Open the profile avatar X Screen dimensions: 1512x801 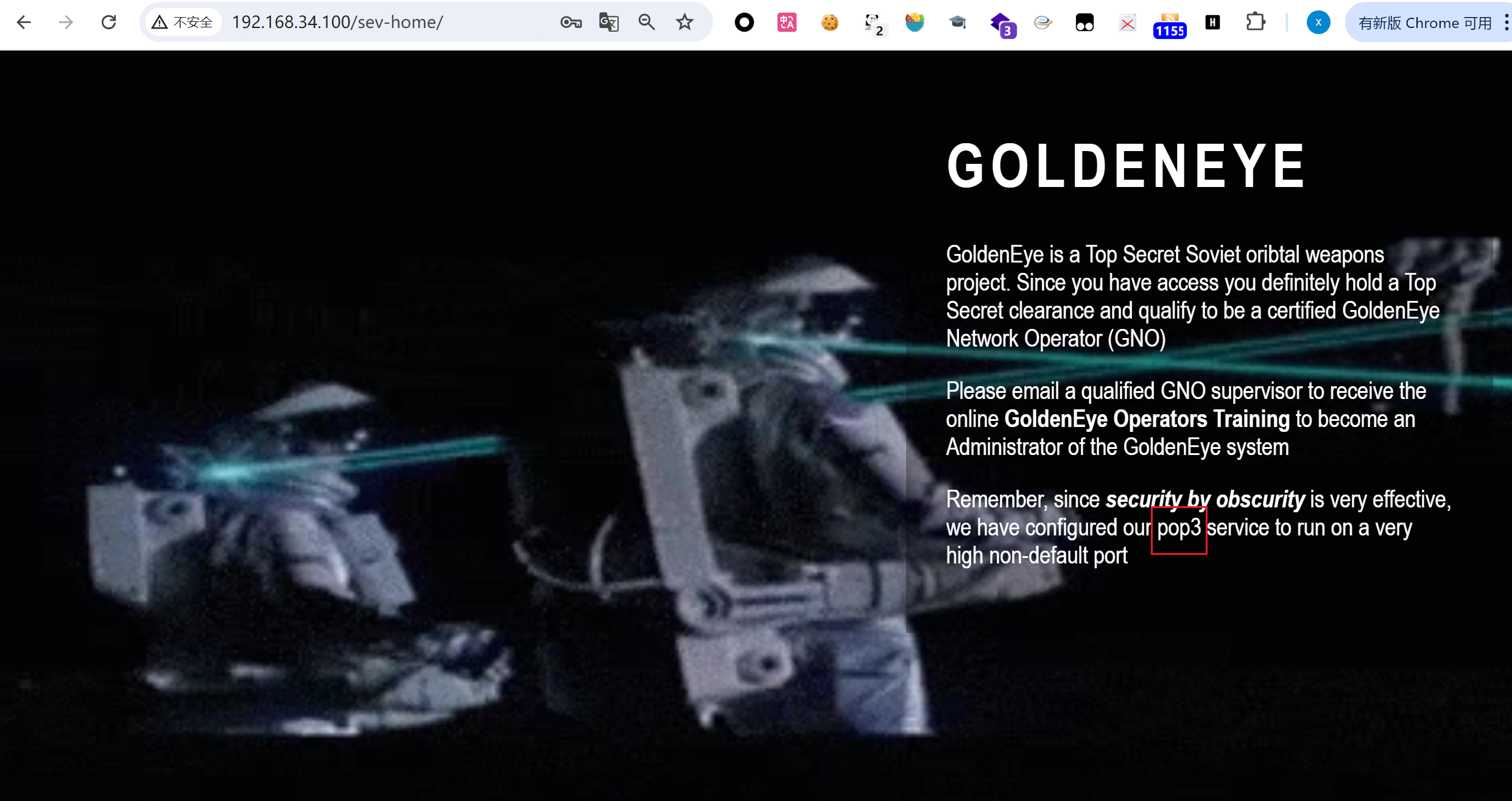[x=1318, y=23]
